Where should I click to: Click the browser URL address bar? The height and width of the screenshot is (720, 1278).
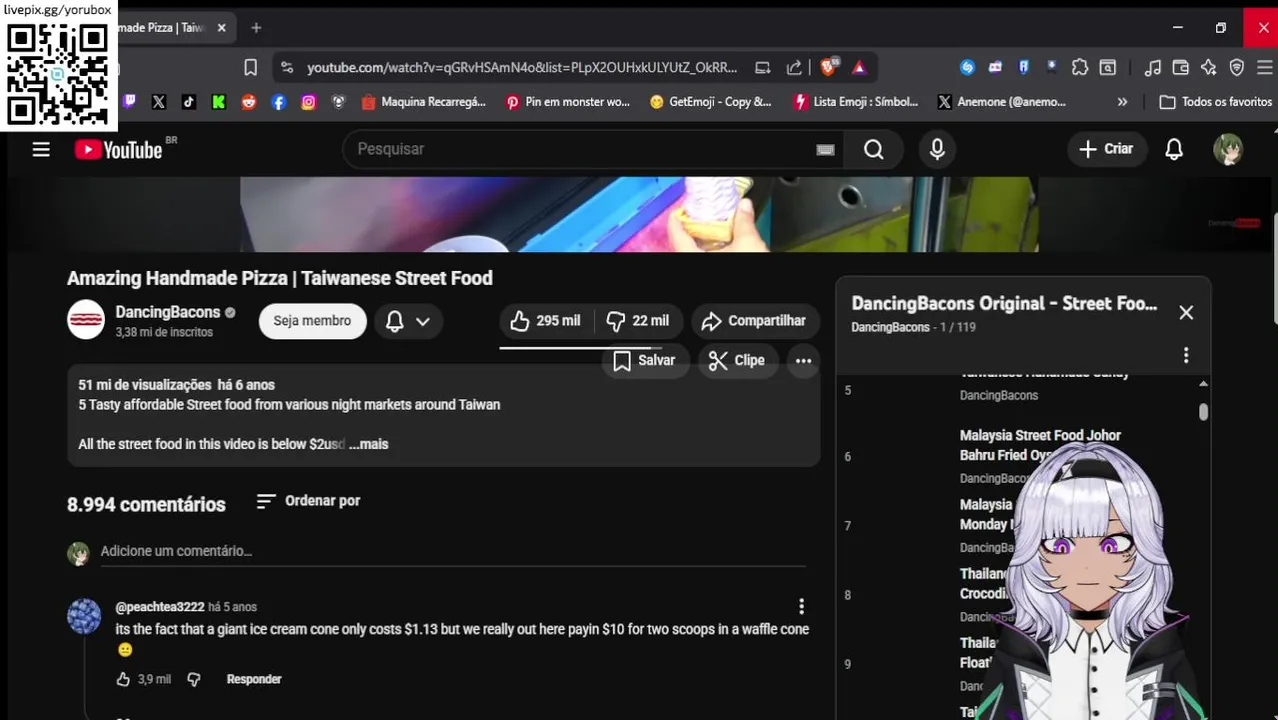(x=521, y=67)
